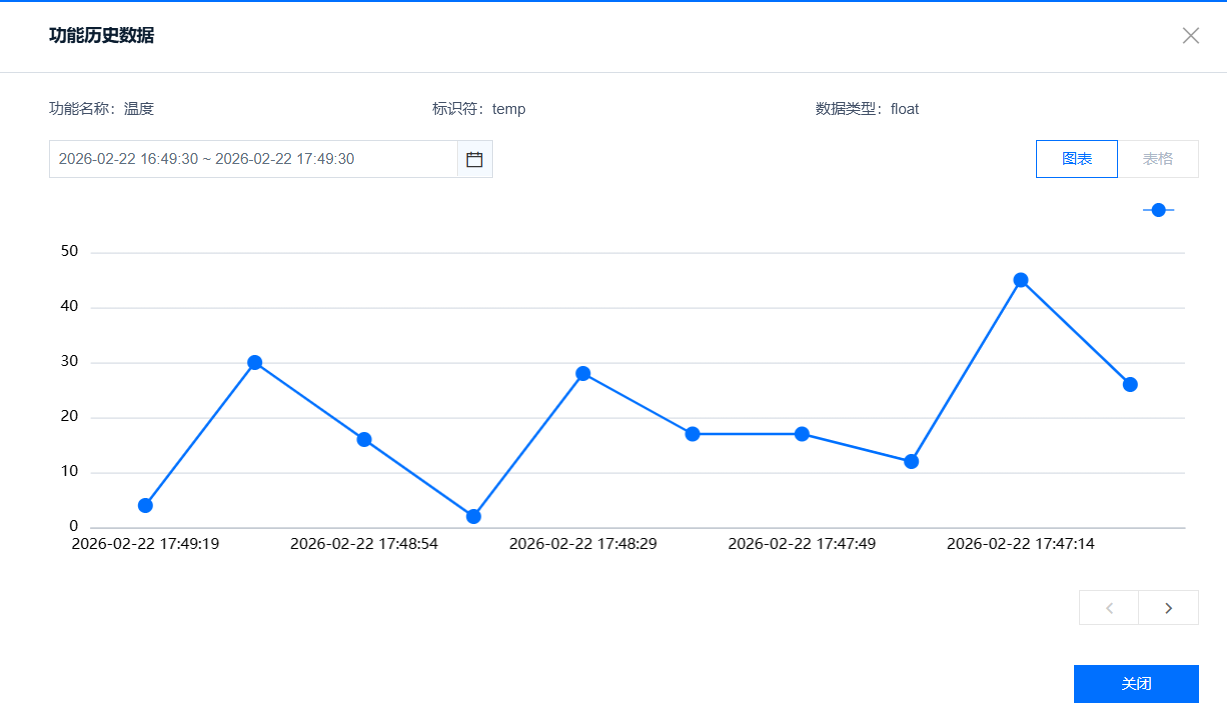Image resolution: width=1227 pixels, height=713 pixels.
Task: Select the data point with value 28
Action: pyautogui.click(x=583, y=373)
